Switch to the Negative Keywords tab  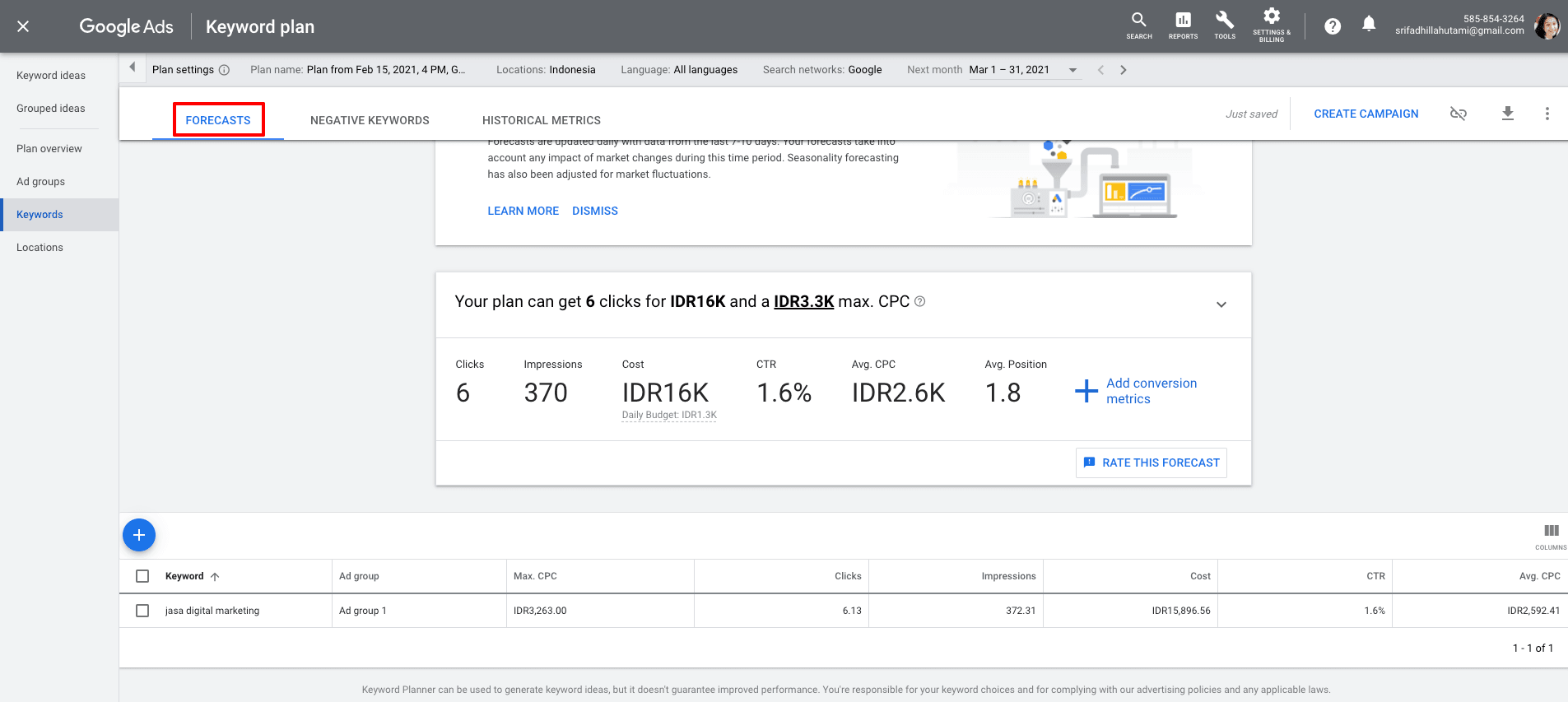tap(370, 120)
